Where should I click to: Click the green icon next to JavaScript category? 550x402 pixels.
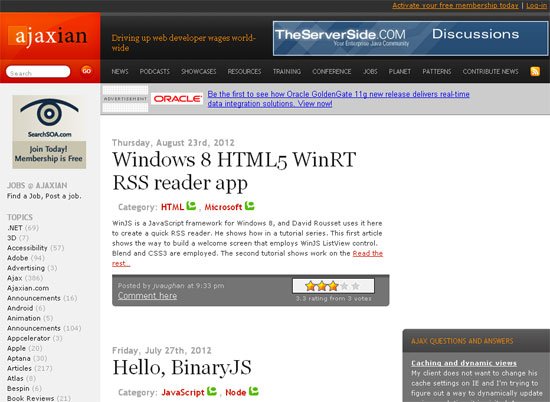212,391
